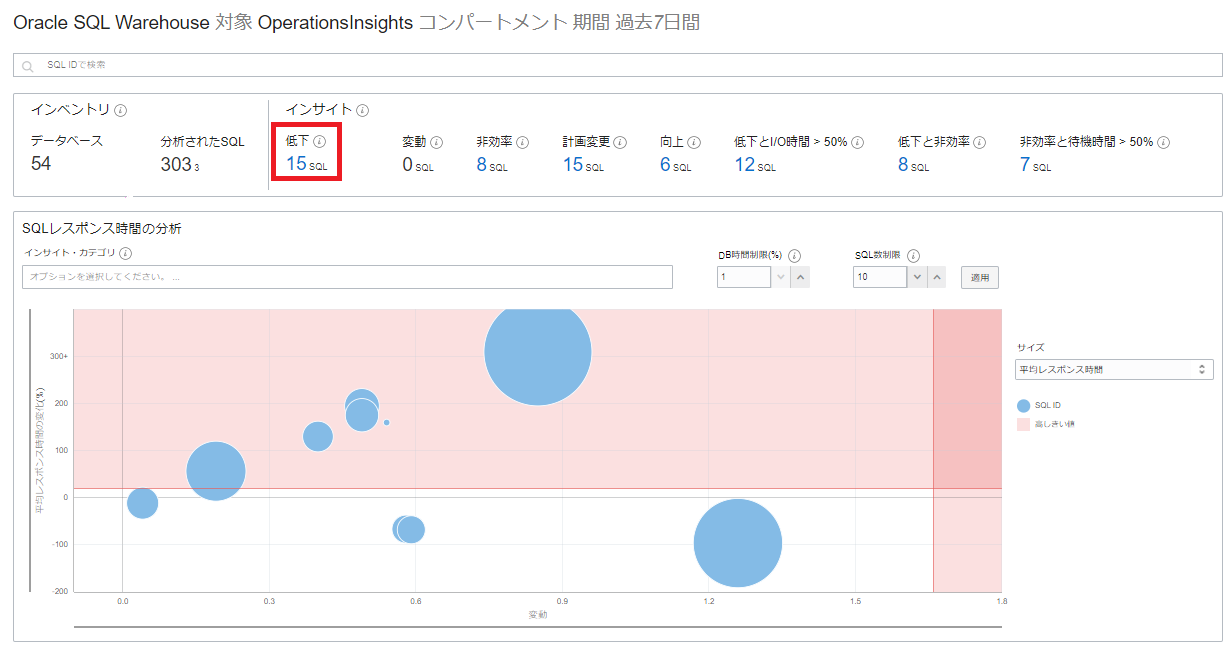Decrease SQL数制限 with down arrow
The image size is (1228, 646).
[917, 277]
